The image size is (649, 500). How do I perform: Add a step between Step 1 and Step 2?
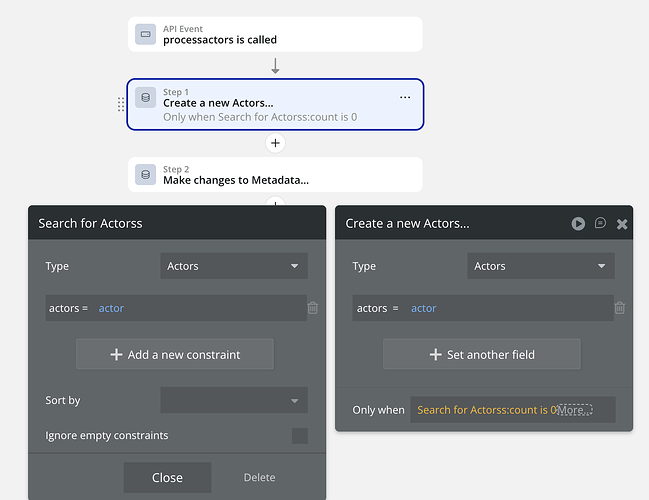275,143
